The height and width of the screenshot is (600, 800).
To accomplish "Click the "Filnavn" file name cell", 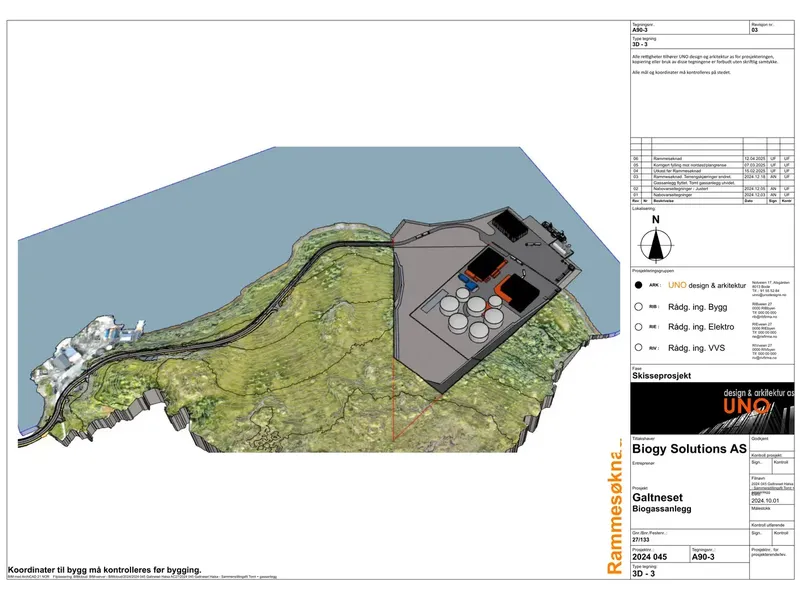I will [772, 483].
